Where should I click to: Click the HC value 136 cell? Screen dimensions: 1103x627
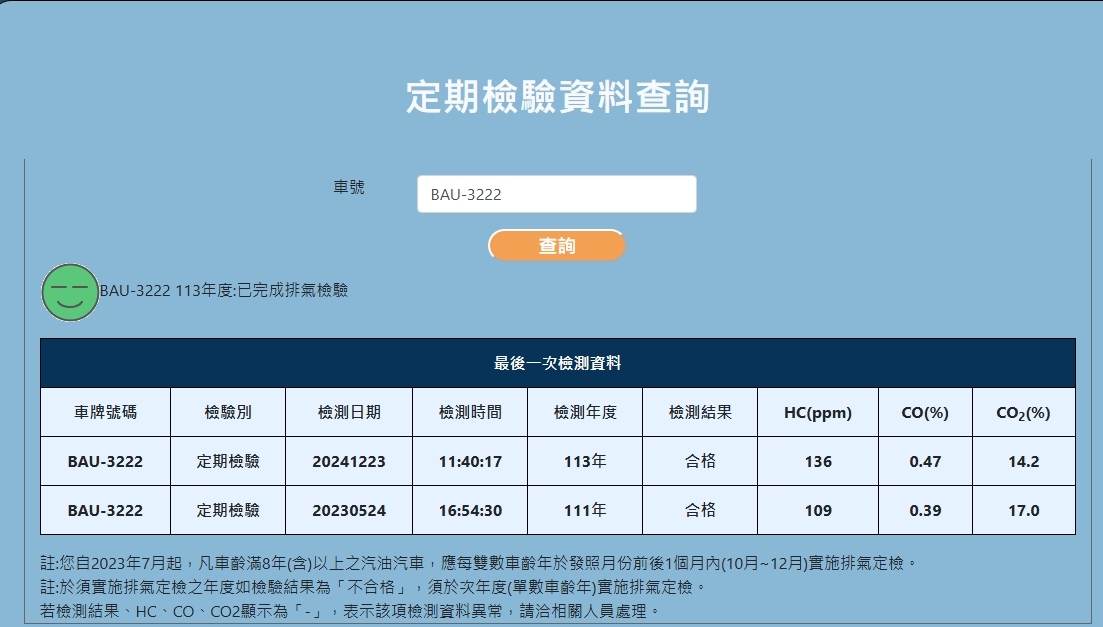point(817,462)
